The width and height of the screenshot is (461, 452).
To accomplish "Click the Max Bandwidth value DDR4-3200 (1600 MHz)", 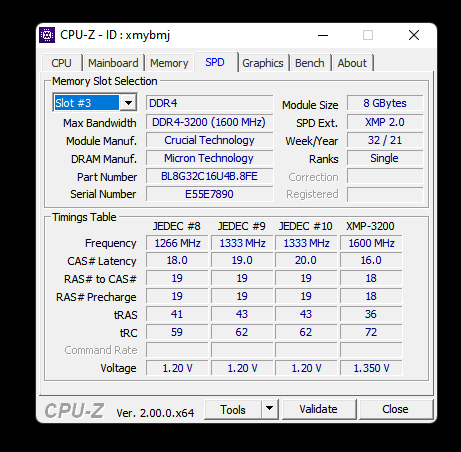I will [209, 122].
